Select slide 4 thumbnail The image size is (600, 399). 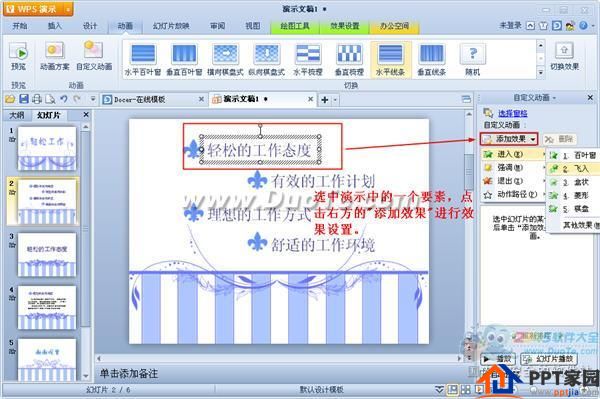coord(47,308)
